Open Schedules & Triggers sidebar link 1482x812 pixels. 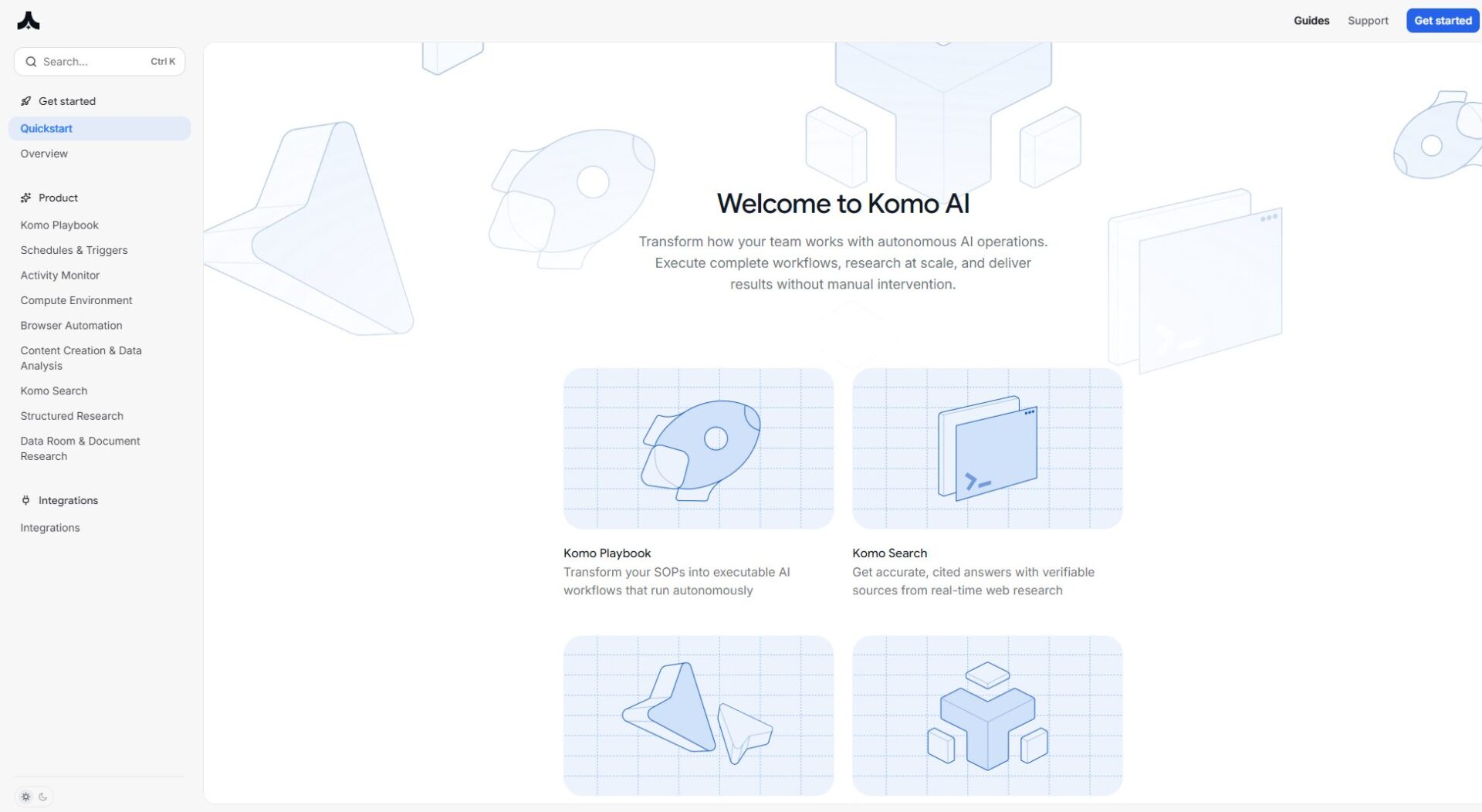(x=74, y=250)
